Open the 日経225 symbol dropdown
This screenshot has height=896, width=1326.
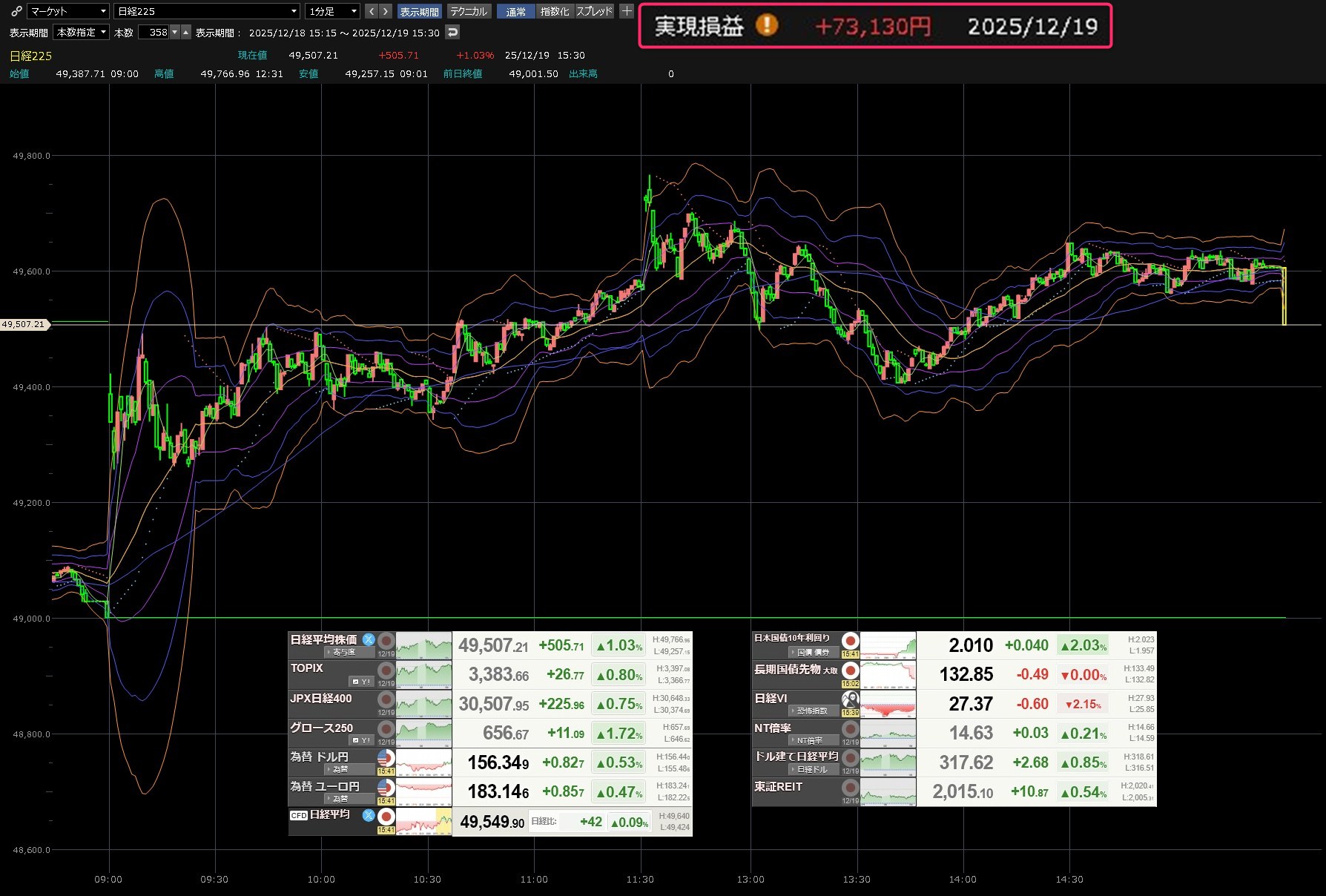[x=207, y=11]
